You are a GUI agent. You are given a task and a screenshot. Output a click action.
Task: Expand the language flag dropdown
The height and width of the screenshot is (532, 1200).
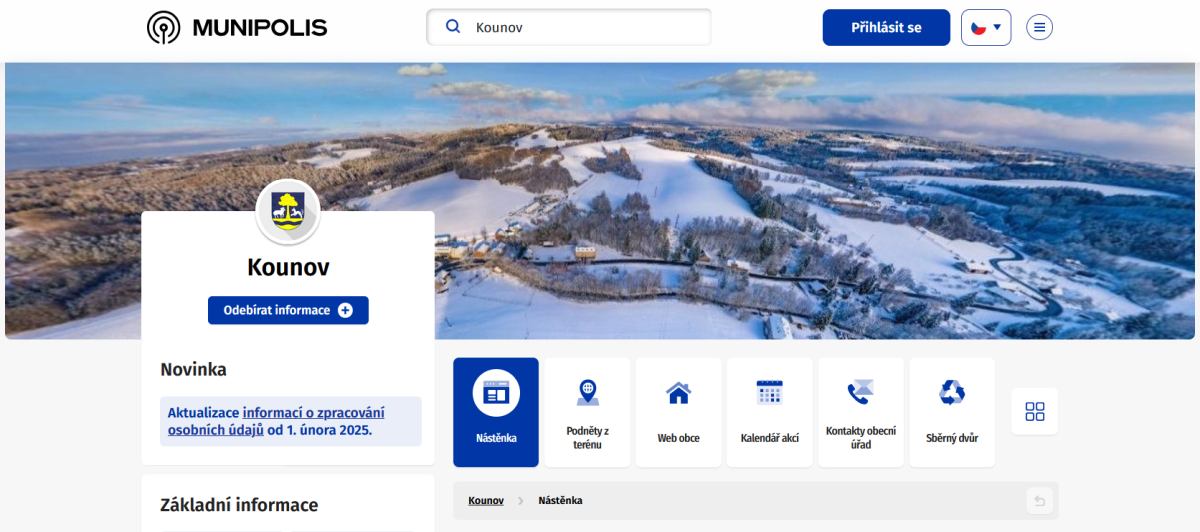[x=986, y=28]
